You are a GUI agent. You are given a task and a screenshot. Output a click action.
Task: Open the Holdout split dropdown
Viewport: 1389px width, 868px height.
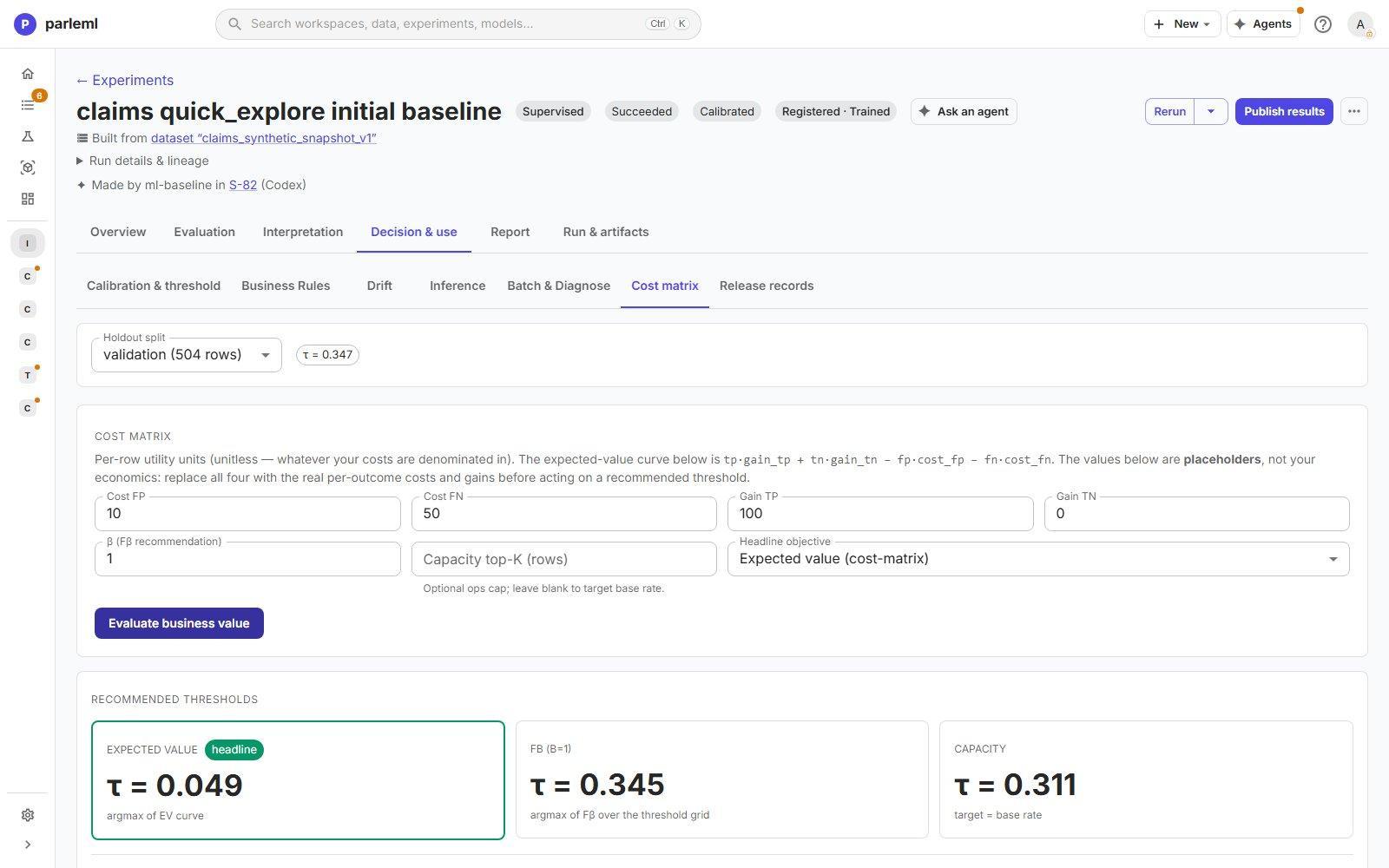[x=187, y=355]
